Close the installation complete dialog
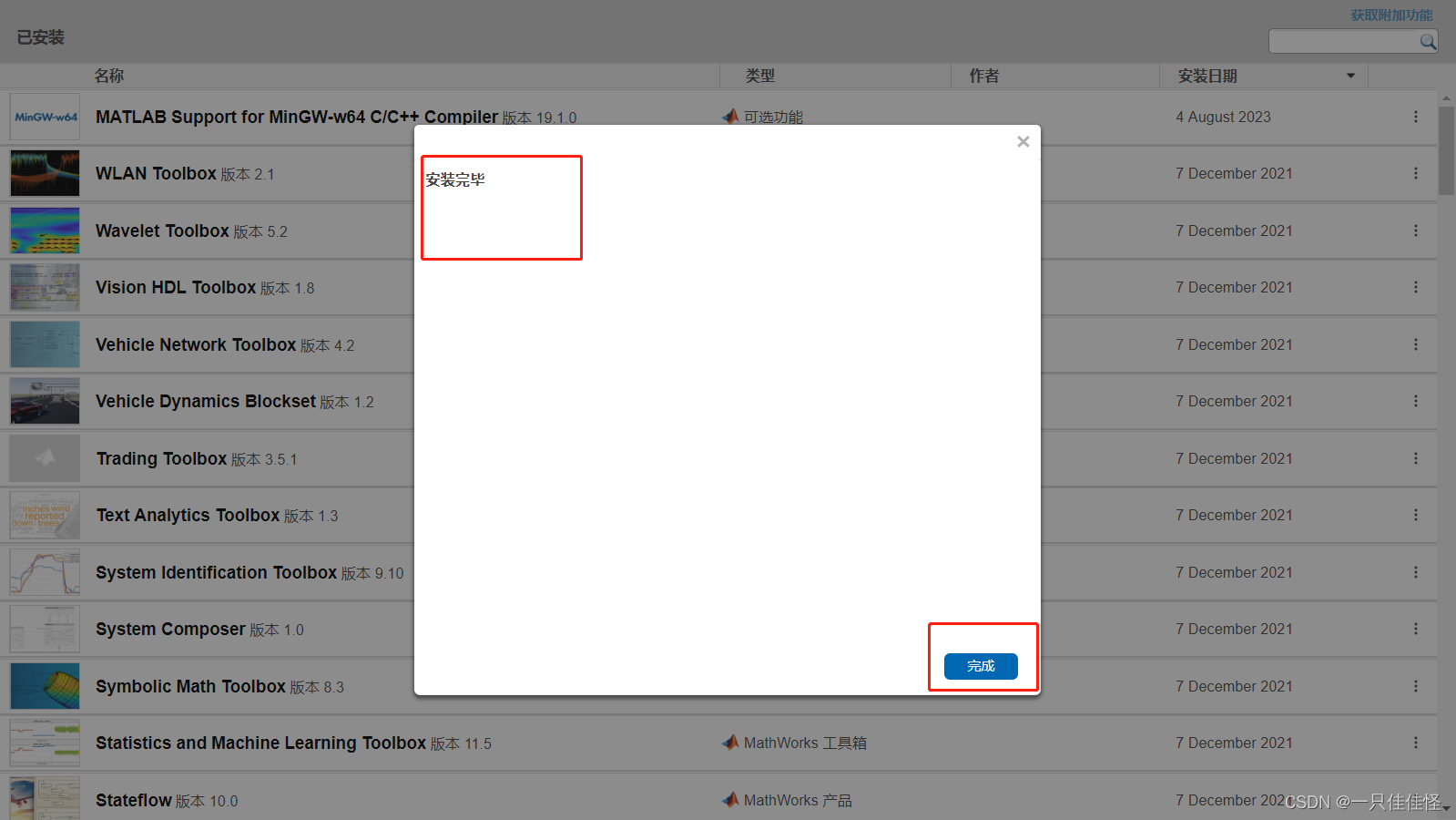Screen dimensions: 1456x820 (1023, 141)
